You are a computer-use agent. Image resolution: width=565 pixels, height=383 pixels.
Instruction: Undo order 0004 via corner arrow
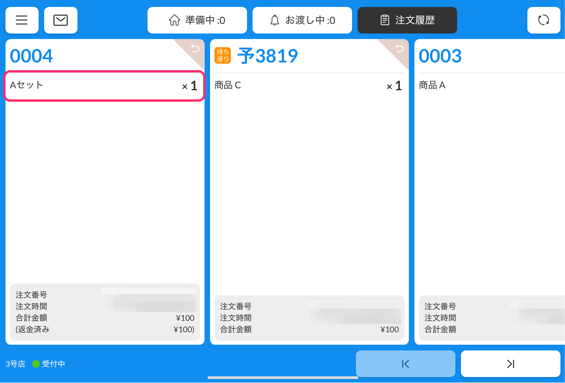tap(195, 48)
